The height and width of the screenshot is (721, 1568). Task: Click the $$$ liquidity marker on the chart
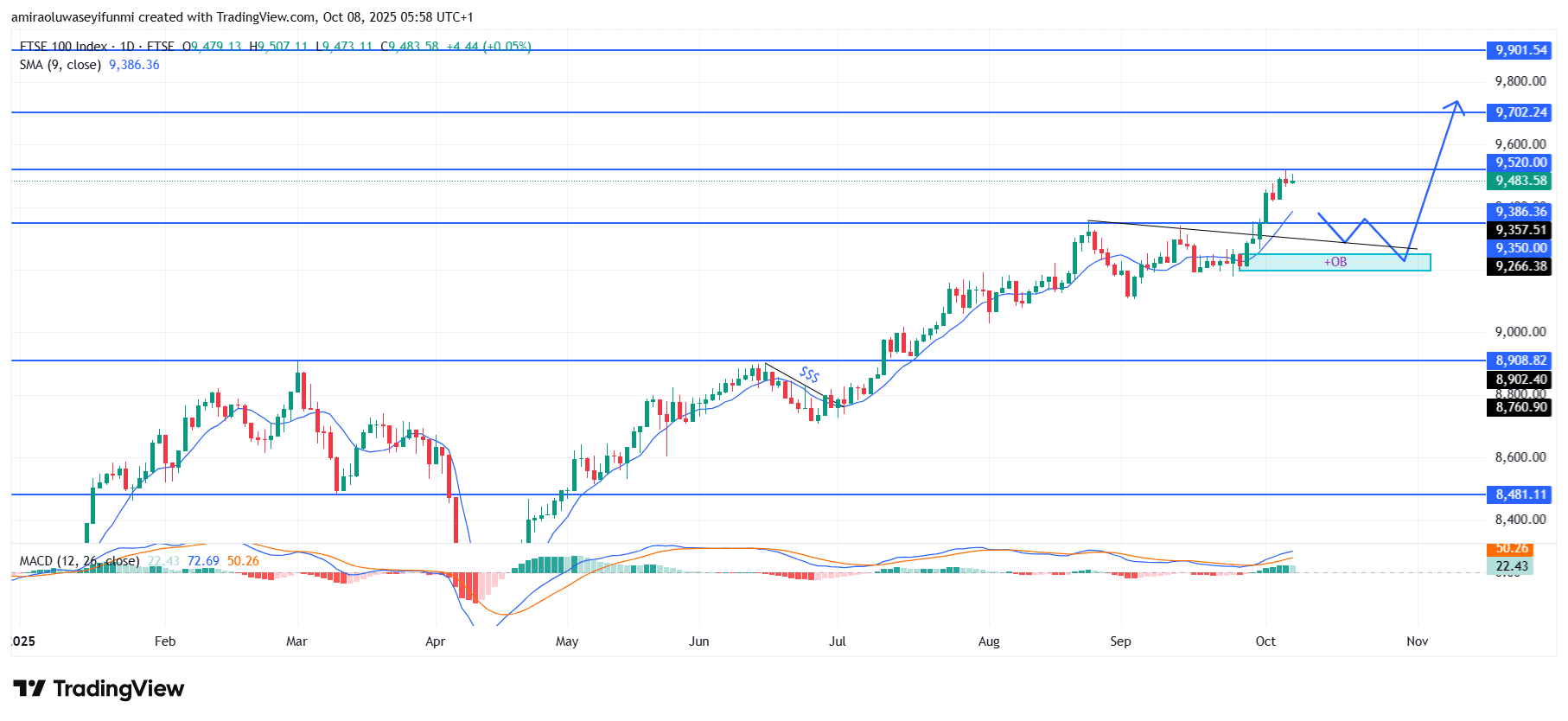tap(809, 374)
